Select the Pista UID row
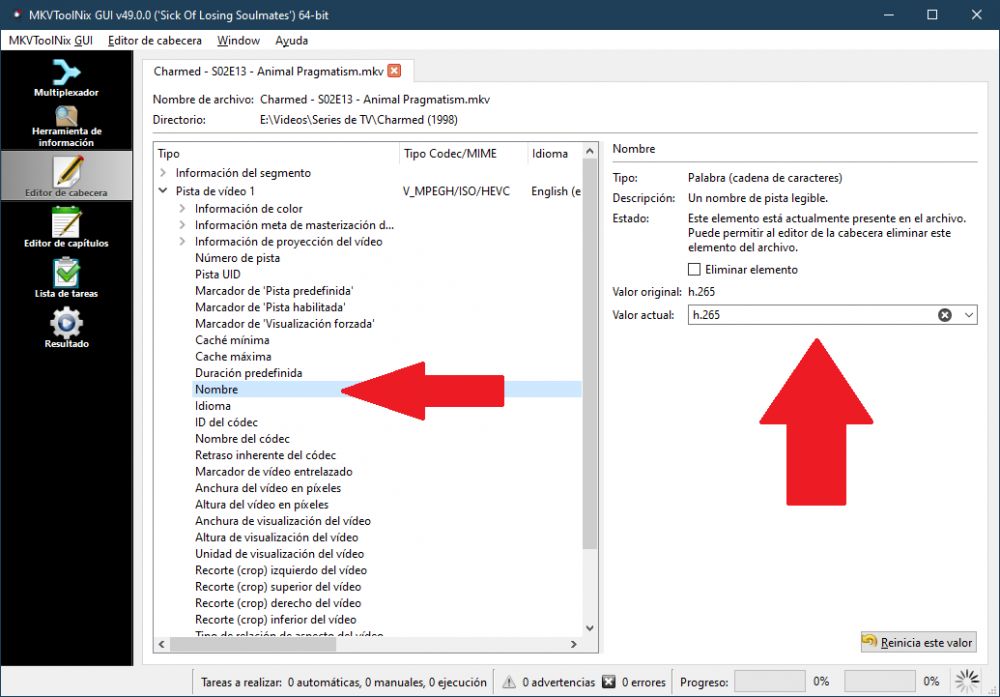Screen dimensions: 1000x697 coord(217,275)
